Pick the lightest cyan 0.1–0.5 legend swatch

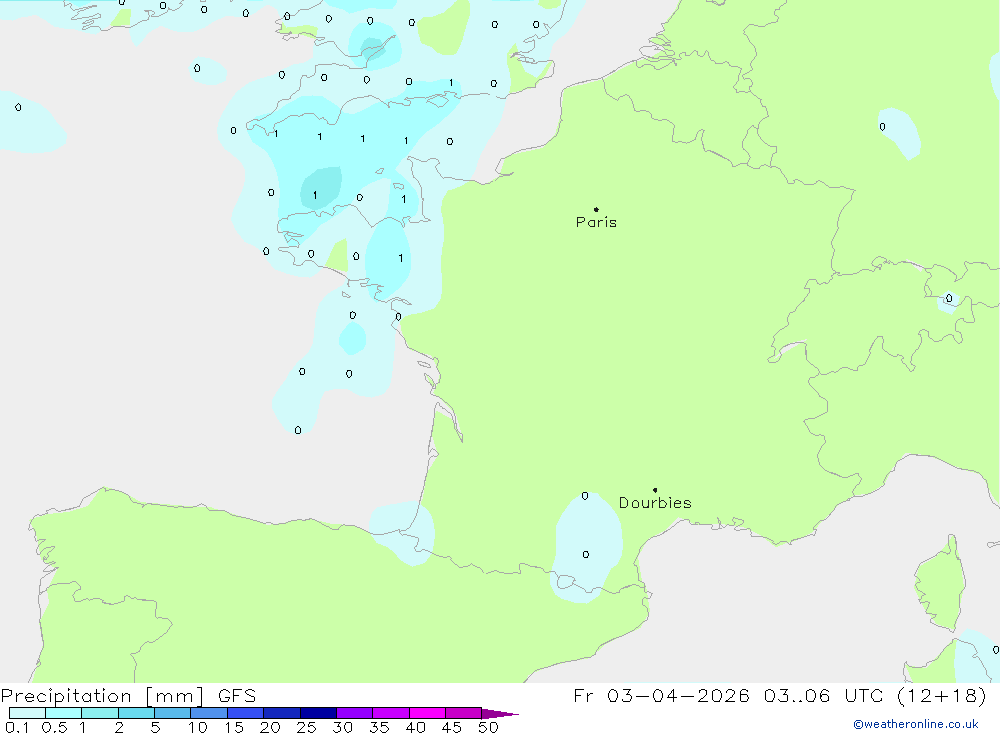click(x=27, y=713)
